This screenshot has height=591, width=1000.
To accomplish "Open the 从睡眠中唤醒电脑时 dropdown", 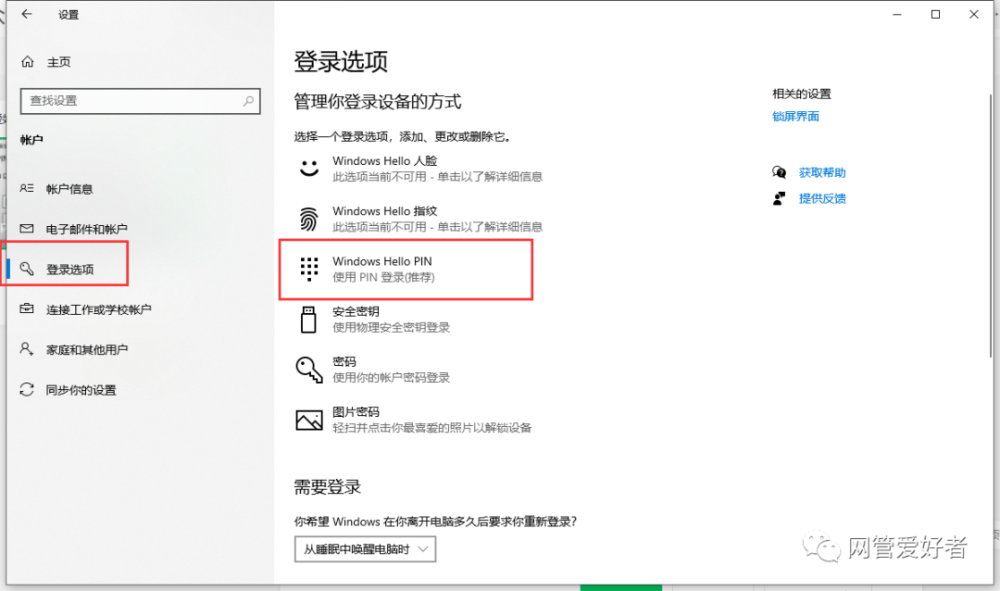I will pos(365,549).
